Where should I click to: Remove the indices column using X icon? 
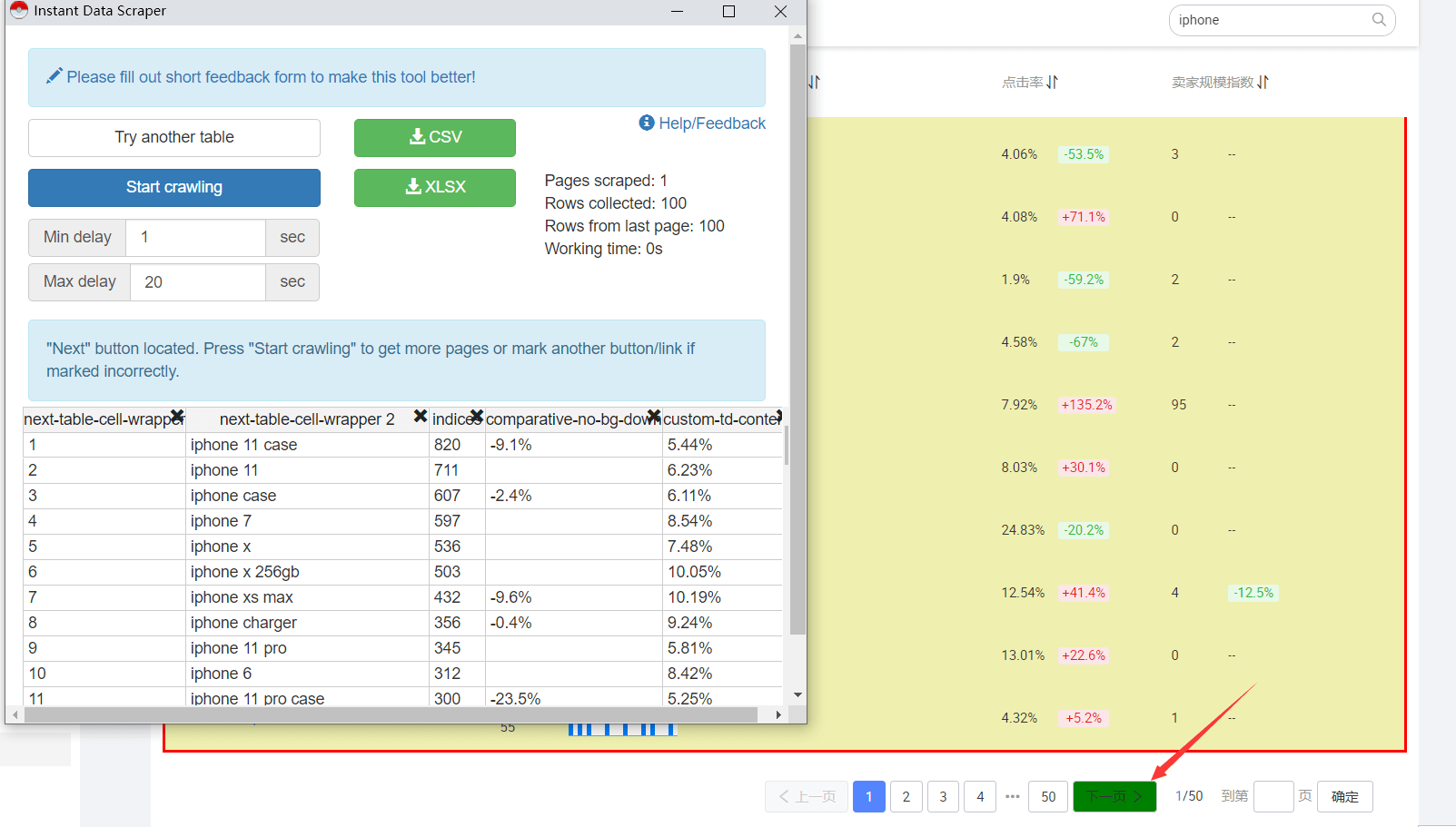click(x=476, y=417)
